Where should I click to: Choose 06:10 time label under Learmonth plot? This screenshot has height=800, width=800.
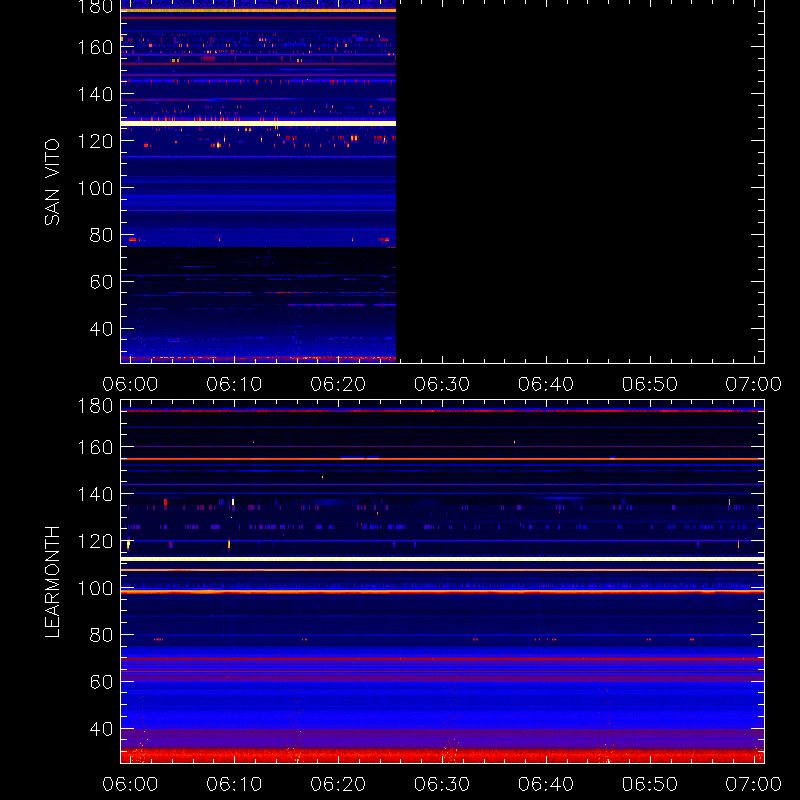tap(234, 784)
